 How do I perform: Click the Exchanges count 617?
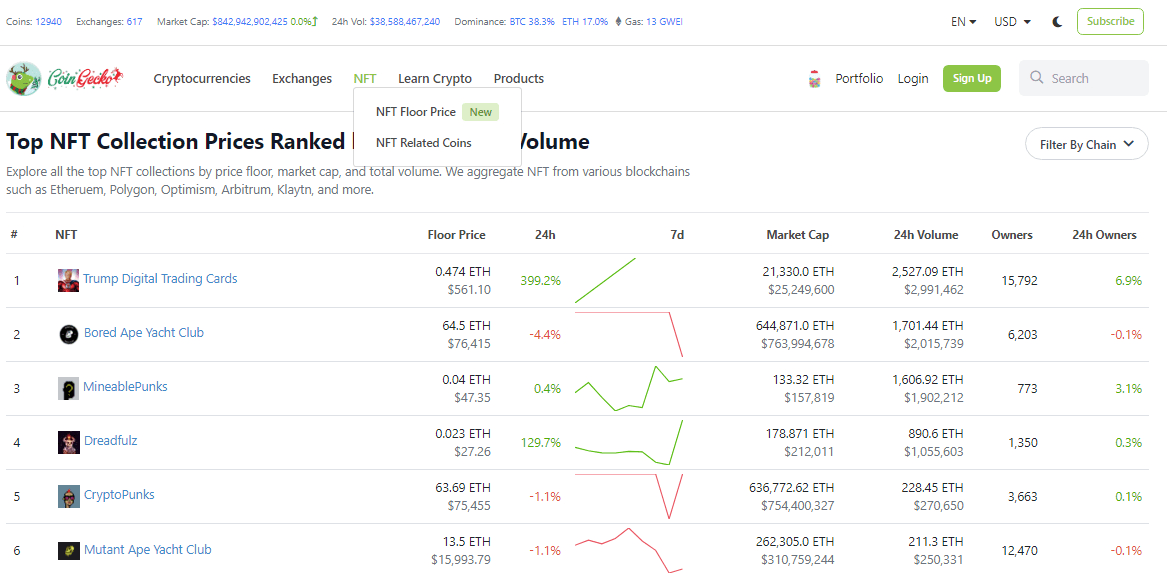(x=135, y=22)
